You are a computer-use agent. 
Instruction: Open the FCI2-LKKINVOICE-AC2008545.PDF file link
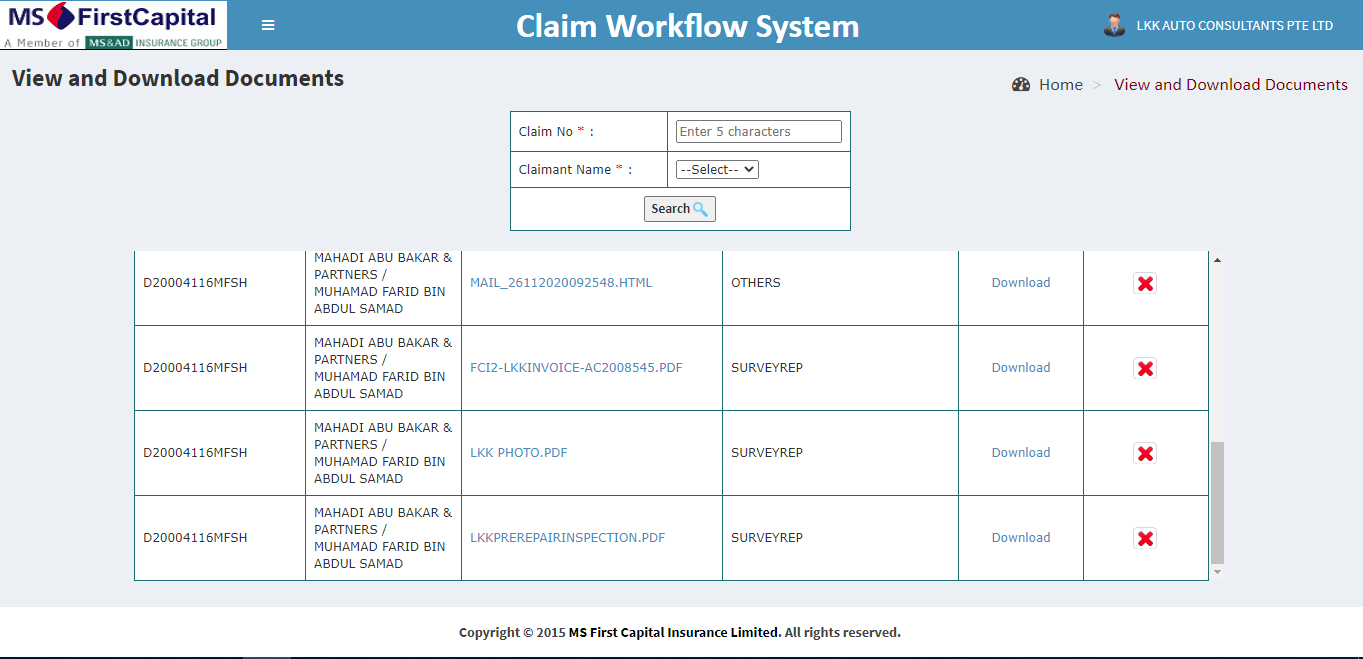(x=576, y=368)
